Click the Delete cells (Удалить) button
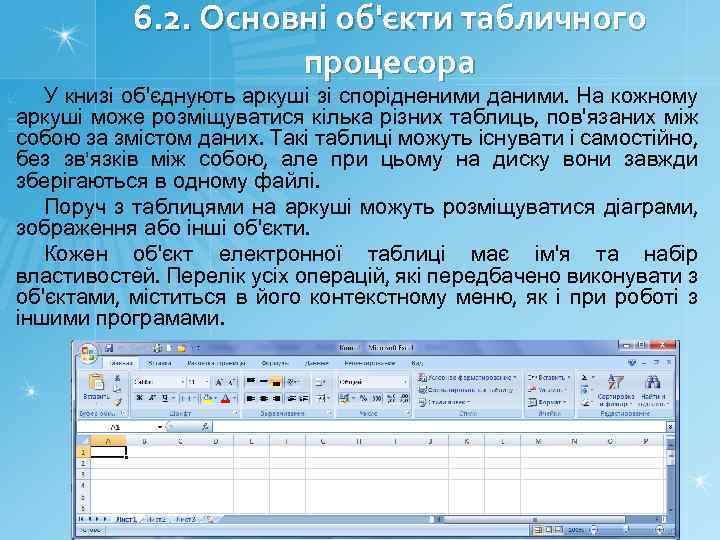The width and height of the screenshot is (720, 540). (546, 390)
